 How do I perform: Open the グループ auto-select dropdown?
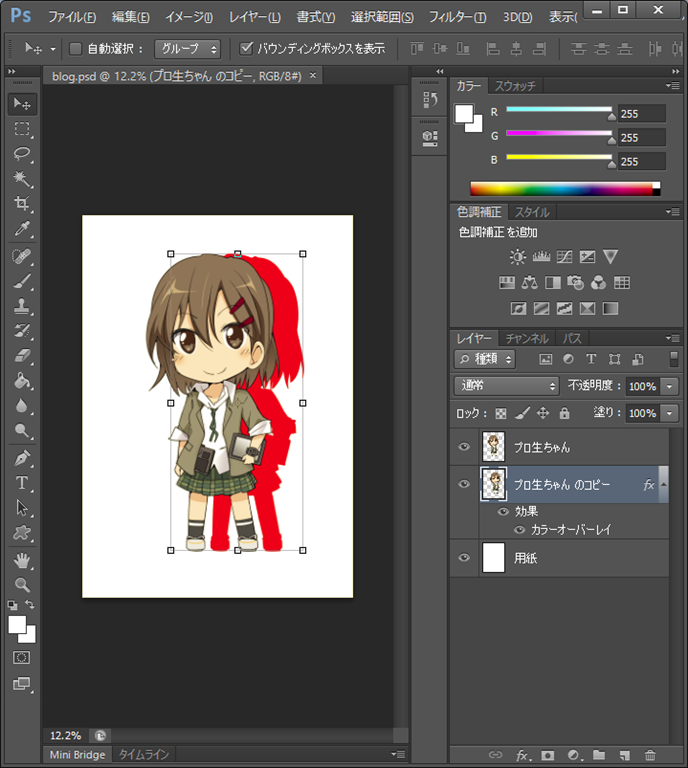tap(187, 48)
